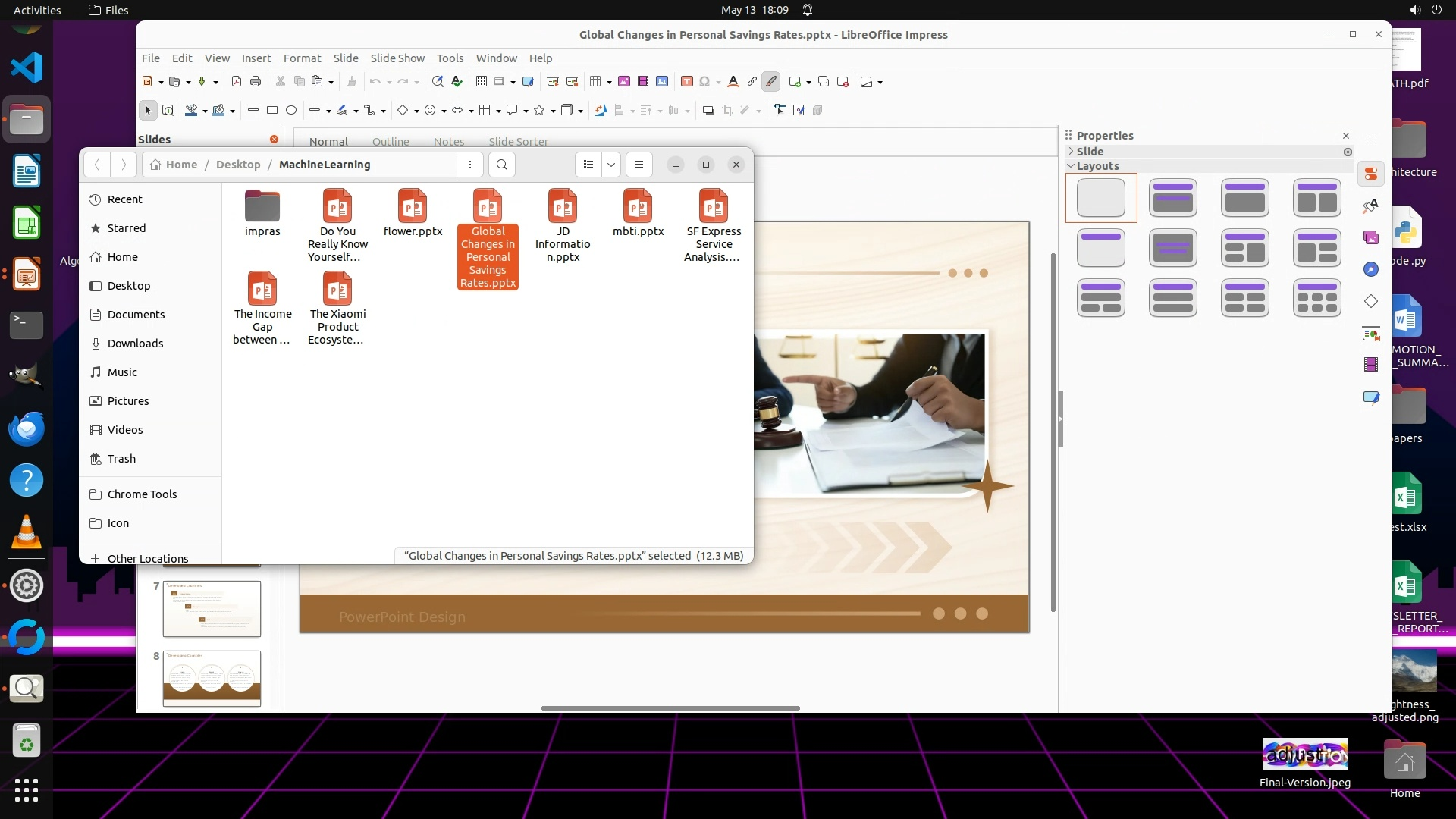
Task: Toggle the draw functions pencil icon
Action: click(x=771, y=82)
